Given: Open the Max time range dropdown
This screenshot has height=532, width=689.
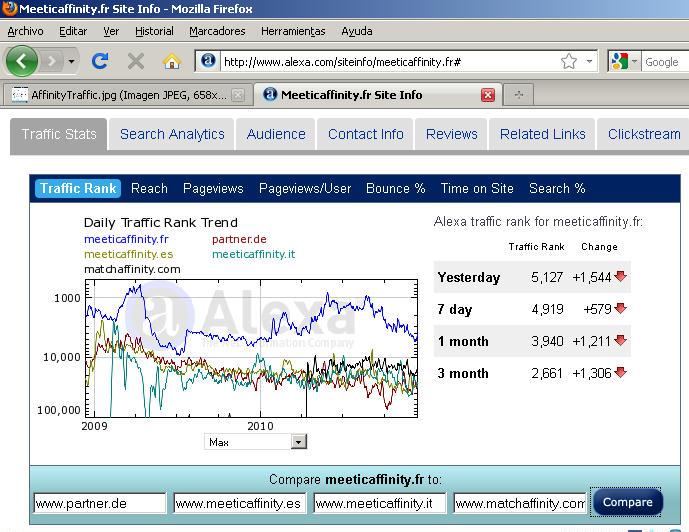Looking at the screenshot, I should [x=255, y=442].
